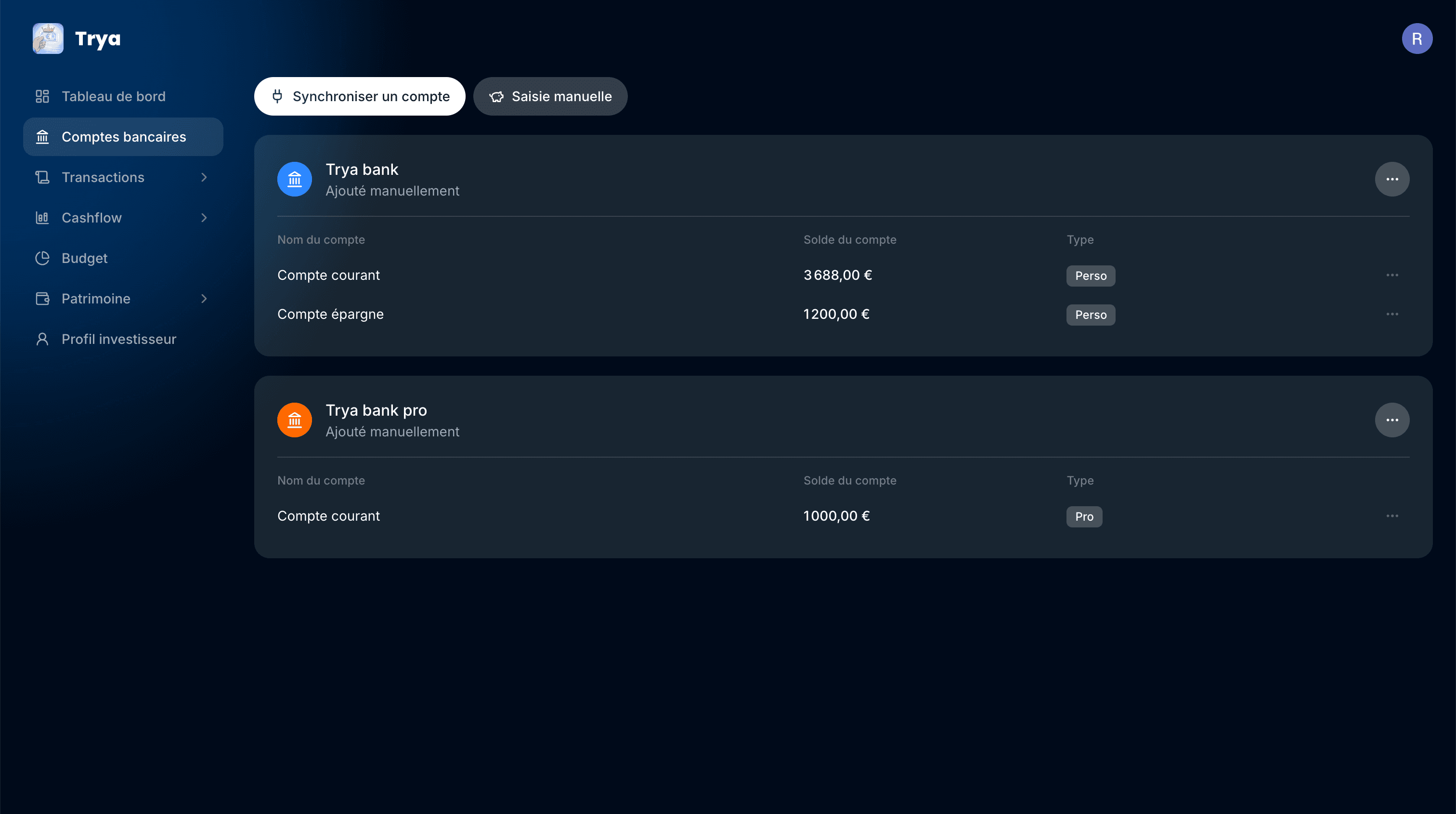
Task: Click the Cashflow chart icon
Action: point(42,218)
